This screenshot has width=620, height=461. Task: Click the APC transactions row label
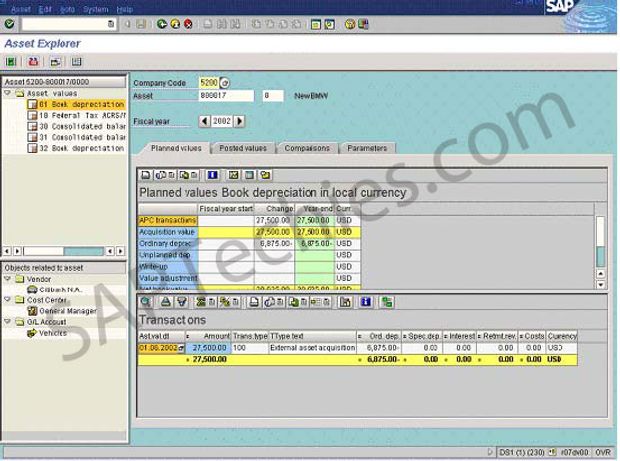(168, 220)
